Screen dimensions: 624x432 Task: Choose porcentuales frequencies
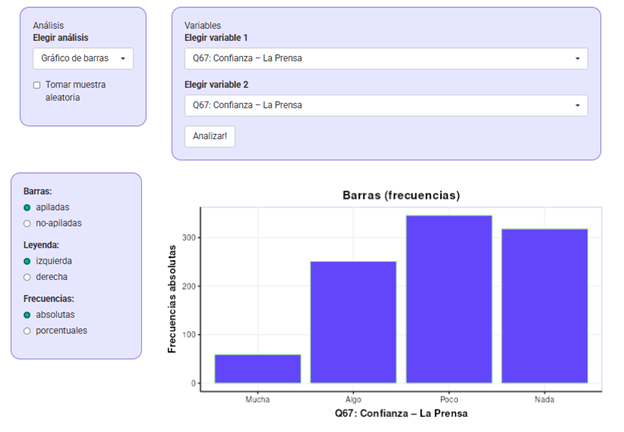pyautogui.click(x=27, y=330)
